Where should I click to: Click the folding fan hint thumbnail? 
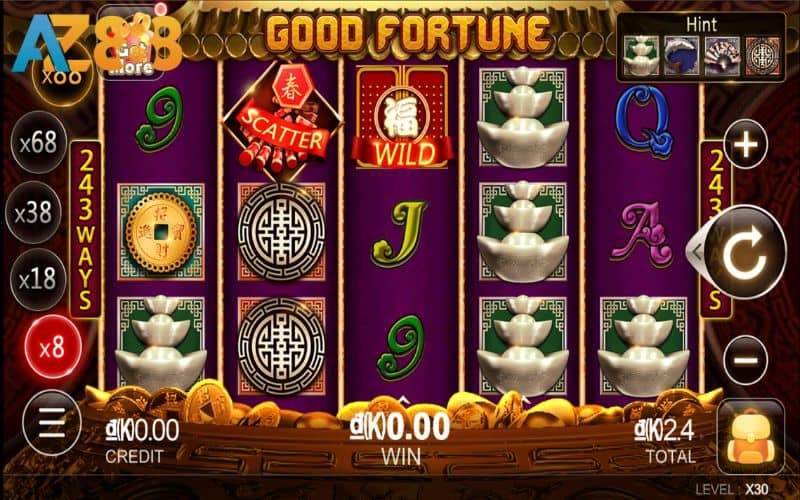pyautogui.click(x=722, y=57)
